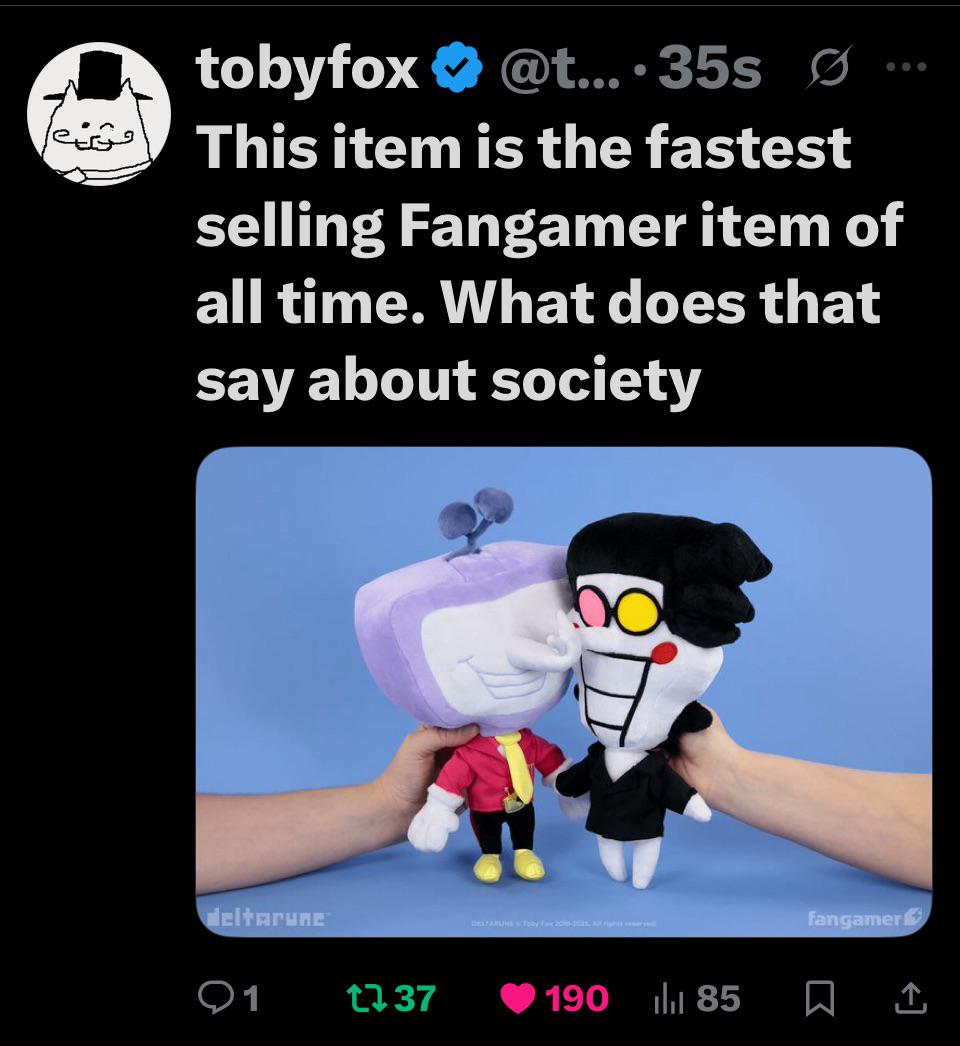Bookmark this tobyfox post

820,999
